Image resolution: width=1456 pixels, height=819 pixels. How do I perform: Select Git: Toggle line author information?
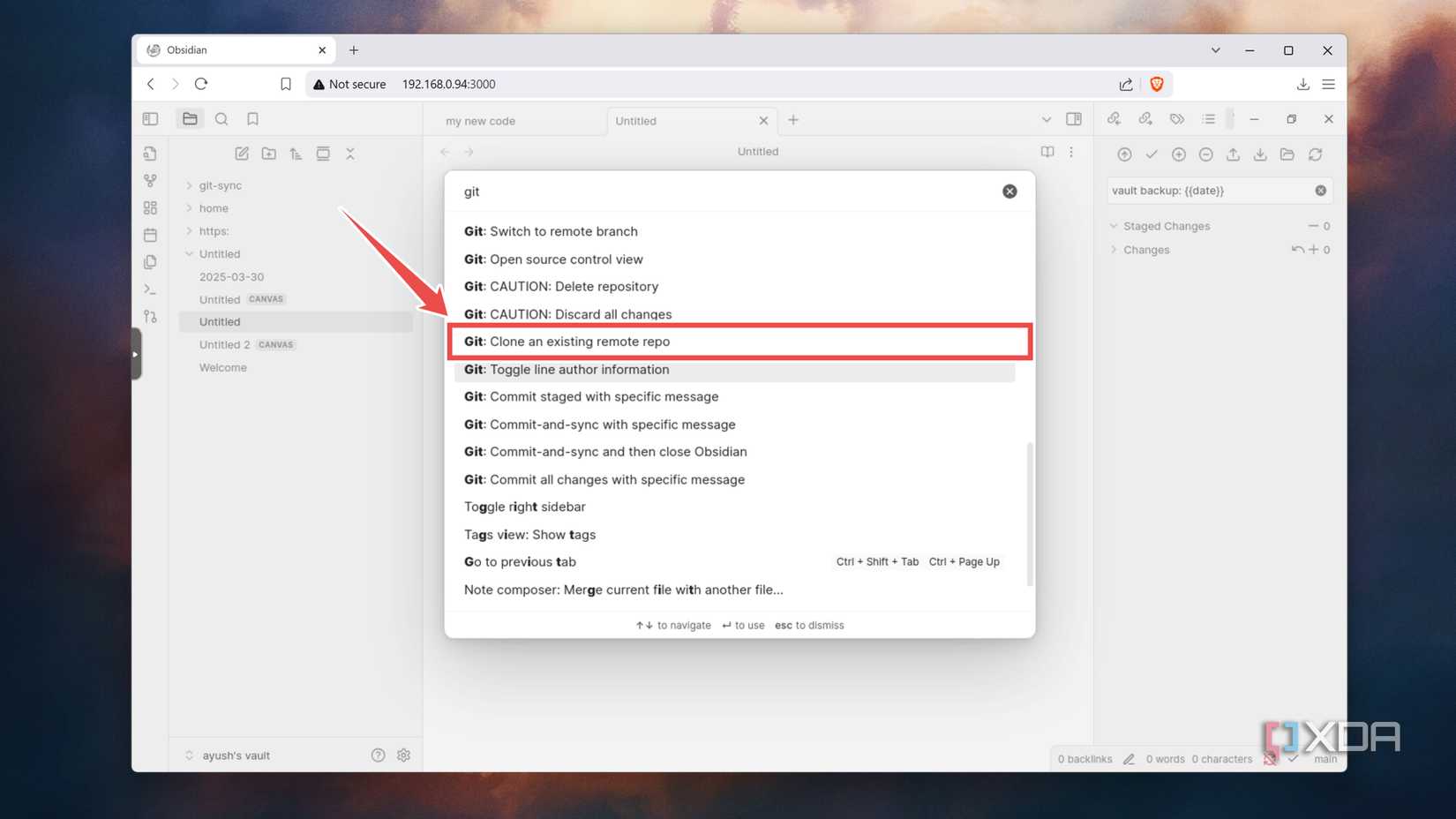(x=734, y=370)
